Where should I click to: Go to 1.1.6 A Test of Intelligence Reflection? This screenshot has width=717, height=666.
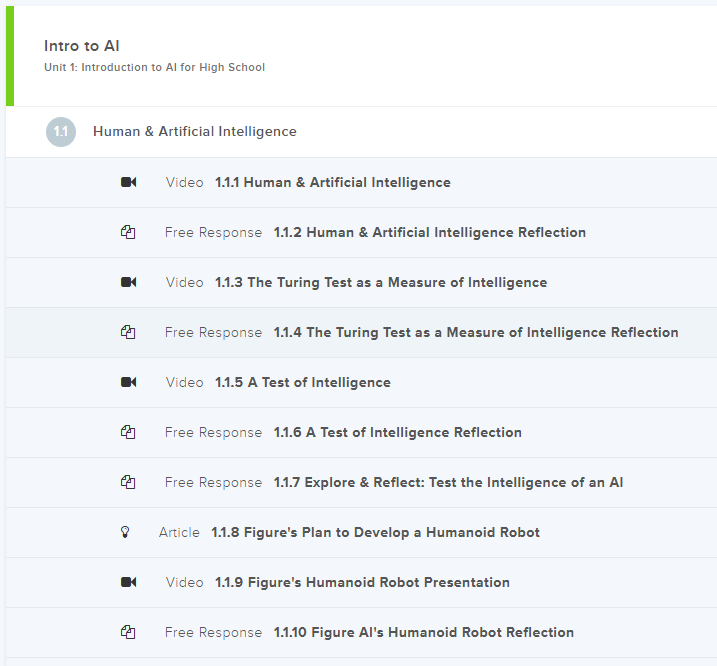coord(397,432)
